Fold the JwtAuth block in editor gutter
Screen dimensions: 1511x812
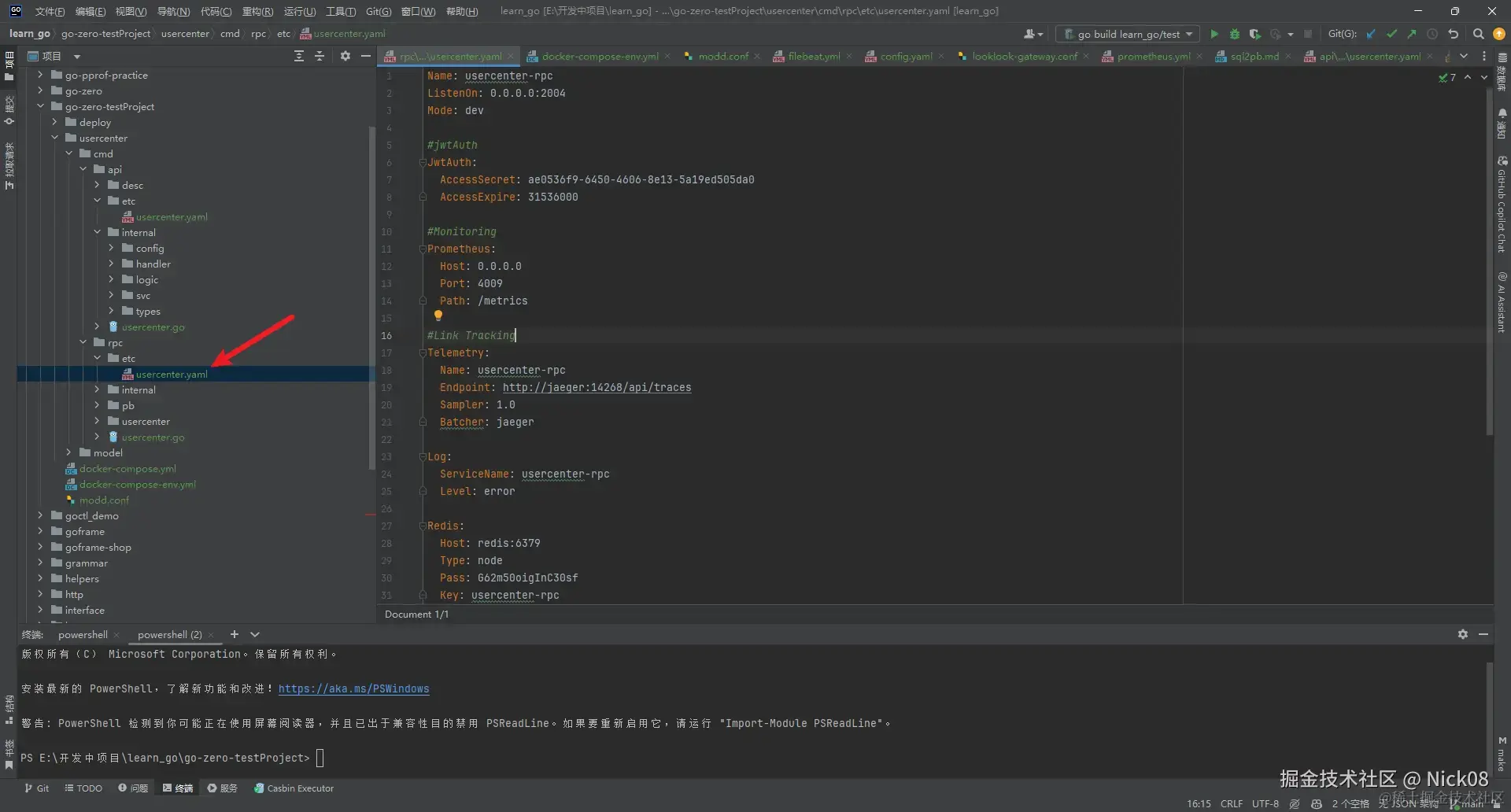click(x=423, y=163)
